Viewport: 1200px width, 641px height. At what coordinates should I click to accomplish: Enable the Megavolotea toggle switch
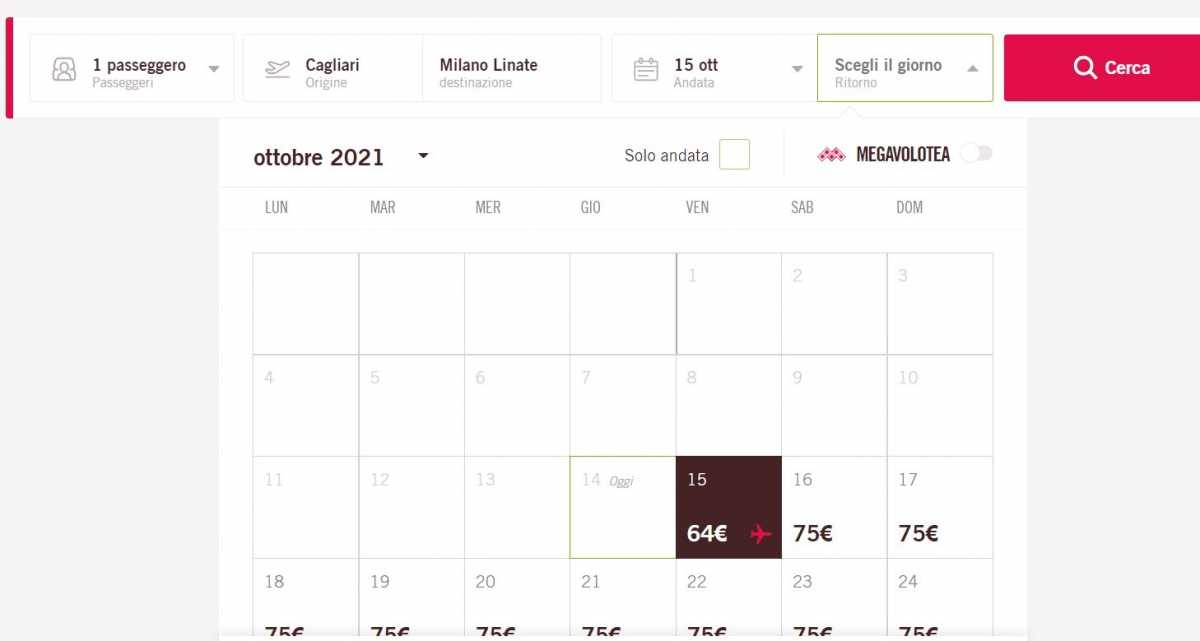[976, 154]
